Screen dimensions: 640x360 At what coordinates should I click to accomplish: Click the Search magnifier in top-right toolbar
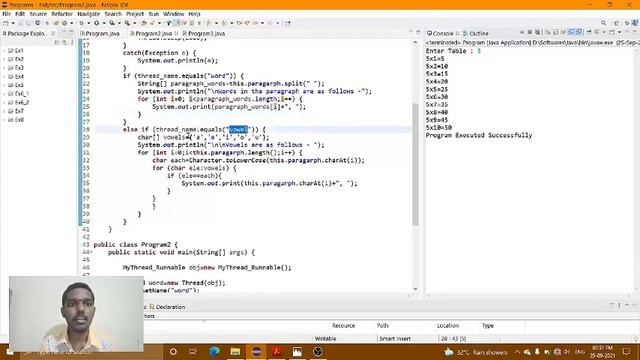pos(604,23)
